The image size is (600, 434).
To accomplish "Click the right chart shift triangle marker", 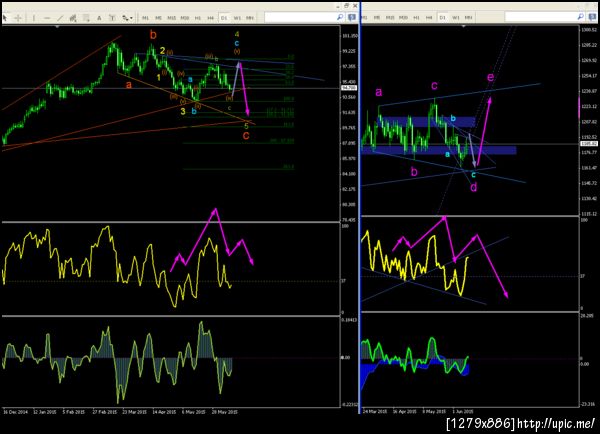I will pyautogui.click(x=464, y=27).
